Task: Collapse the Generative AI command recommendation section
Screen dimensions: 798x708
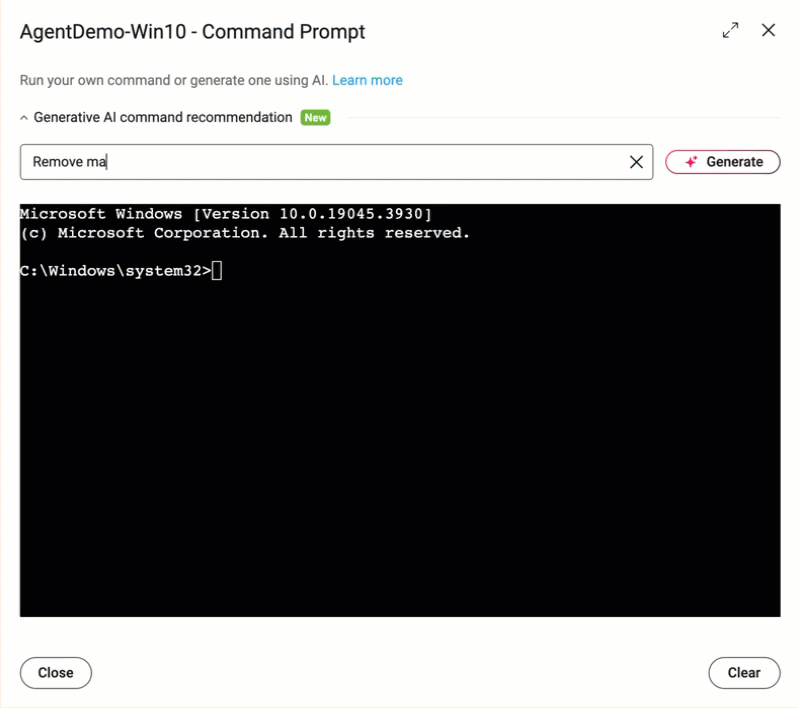Action: coord(23,118)
